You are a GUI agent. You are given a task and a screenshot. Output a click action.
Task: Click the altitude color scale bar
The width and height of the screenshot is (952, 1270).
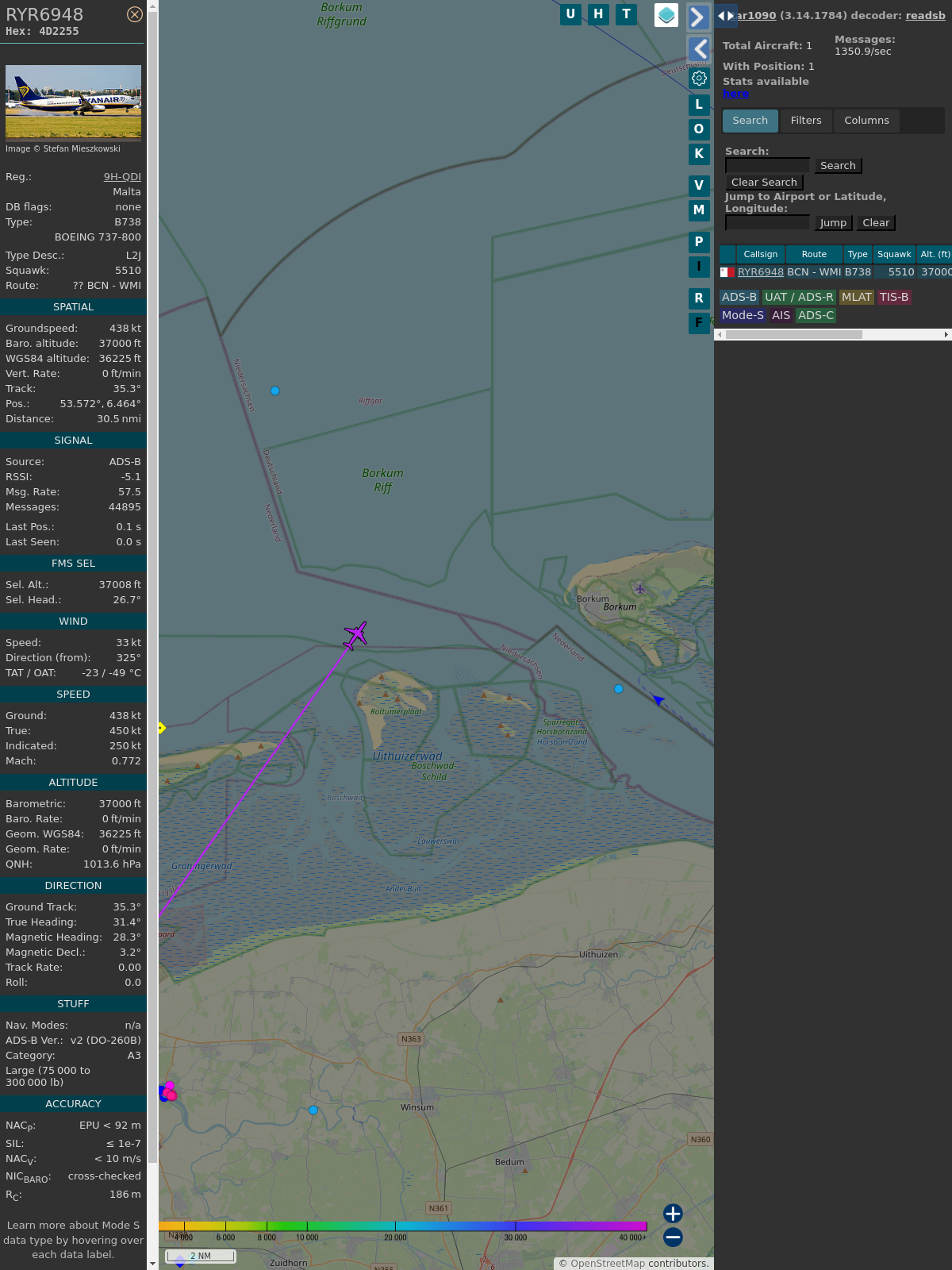coord(403,1226)
